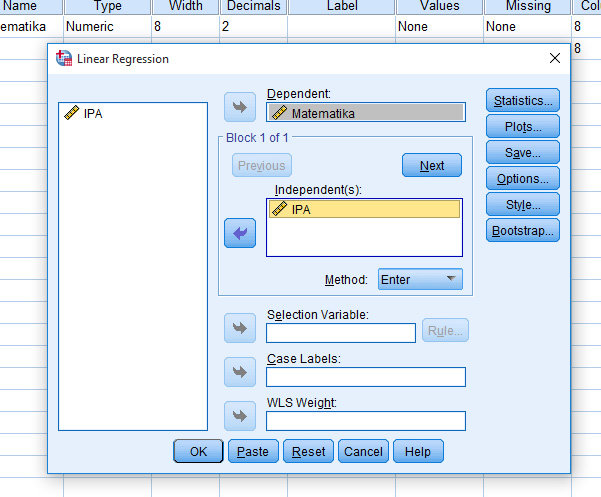Click the Decimals cell showing 2
Viewport: 601px width, 497px height.
tap(254, 26)
